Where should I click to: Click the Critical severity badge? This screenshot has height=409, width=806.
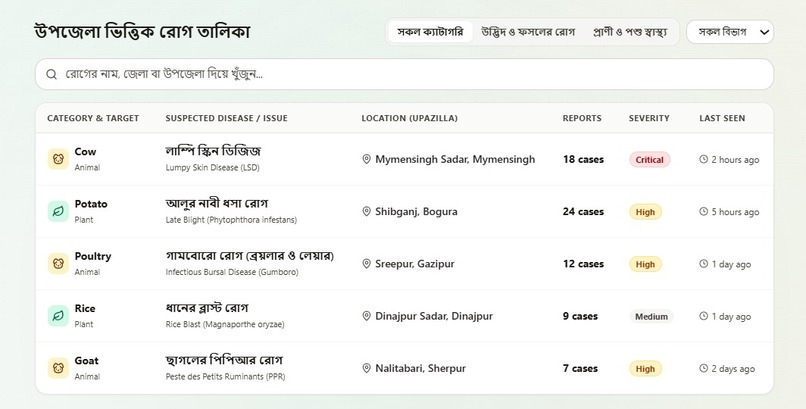pyautogui.click(x=650, y=160)
